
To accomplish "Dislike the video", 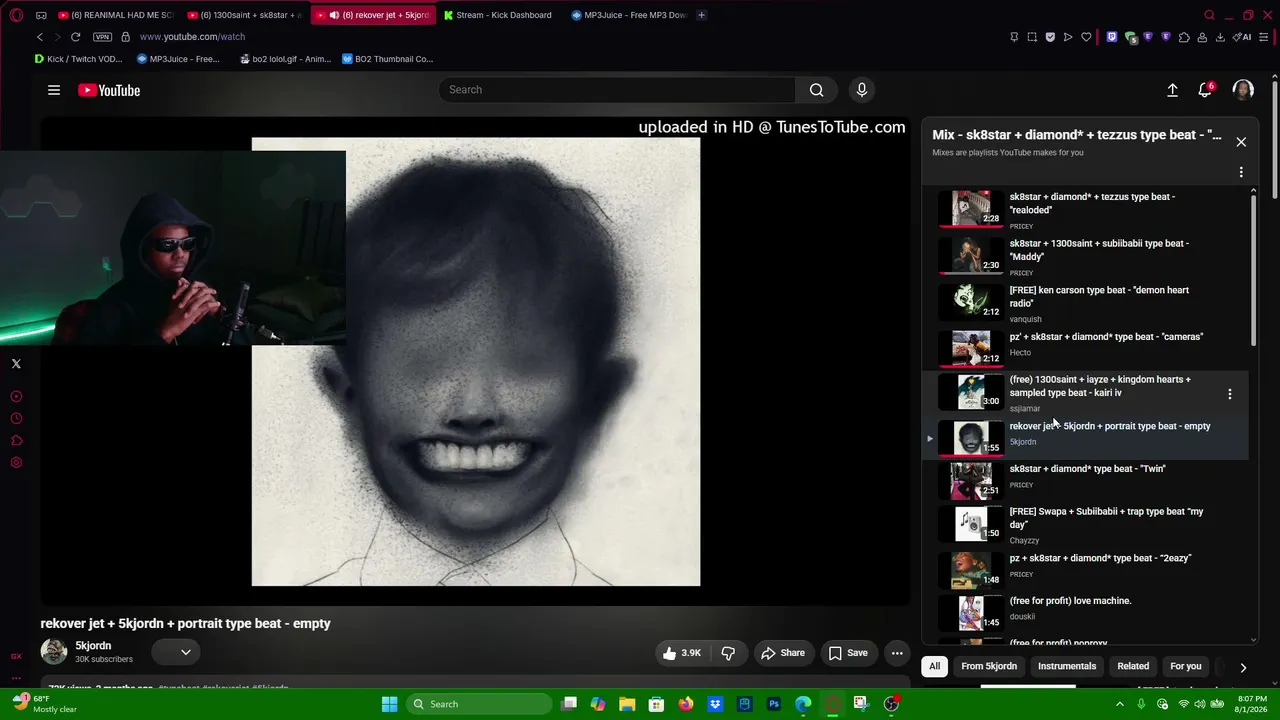I will pyautogui.click(x=728, y=653).
